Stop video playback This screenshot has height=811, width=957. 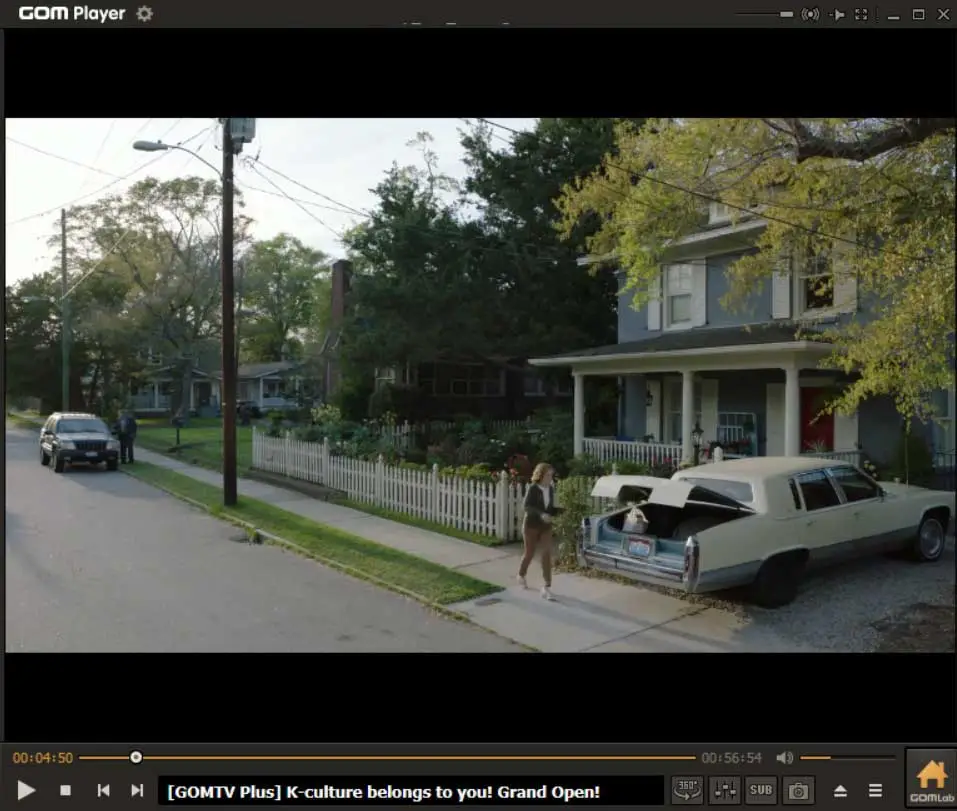[x=65, y=790]
